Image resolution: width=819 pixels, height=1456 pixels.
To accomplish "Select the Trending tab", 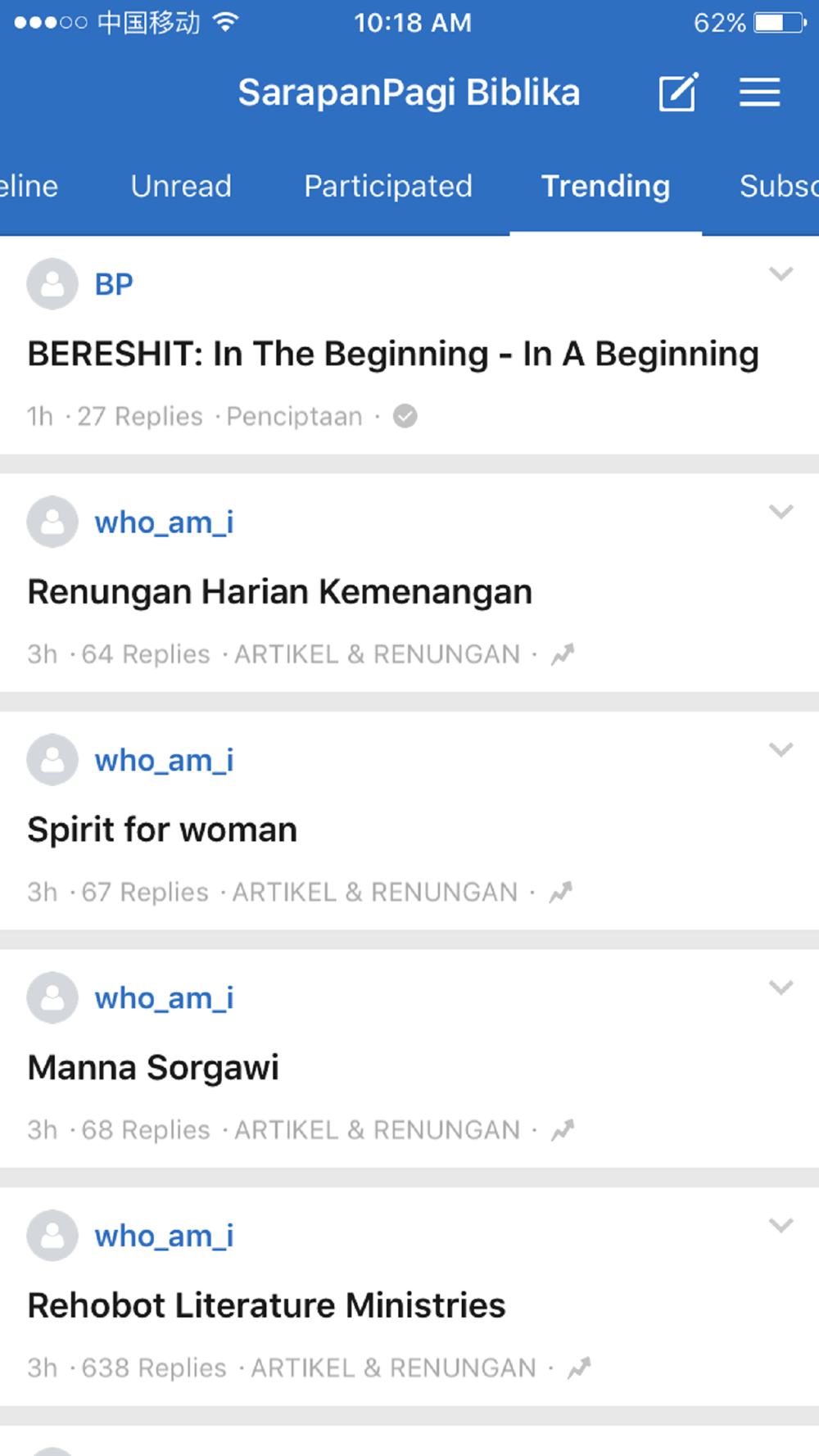I will (x=606, y=186).
